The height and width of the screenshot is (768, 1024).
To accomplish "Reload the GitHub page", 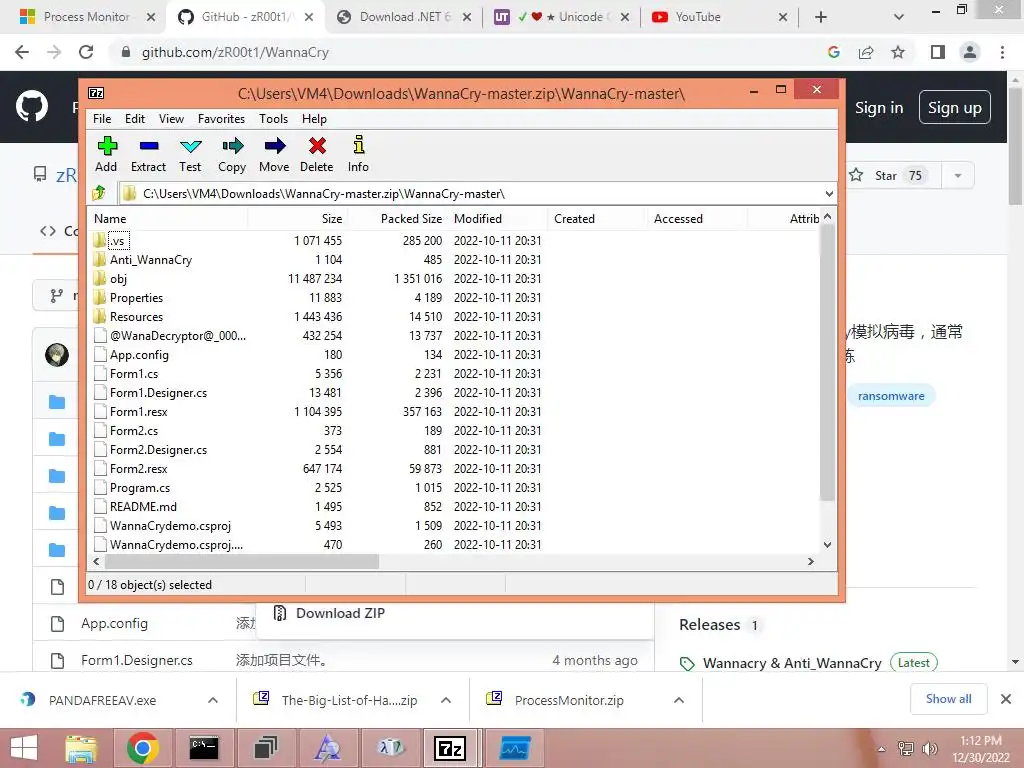I will pos(86,52).
